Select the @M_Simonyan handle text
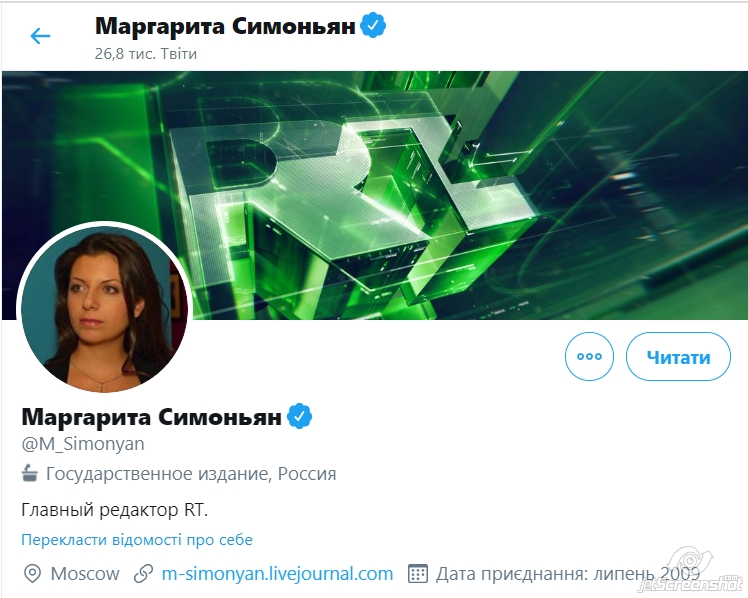Viewport: 748px width, 598px height. click(83, 444)
